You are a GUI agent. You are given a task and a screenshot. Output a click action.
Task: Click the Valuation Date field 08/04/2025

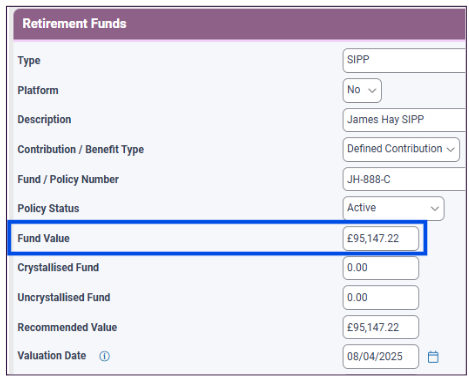pos(381,356)
